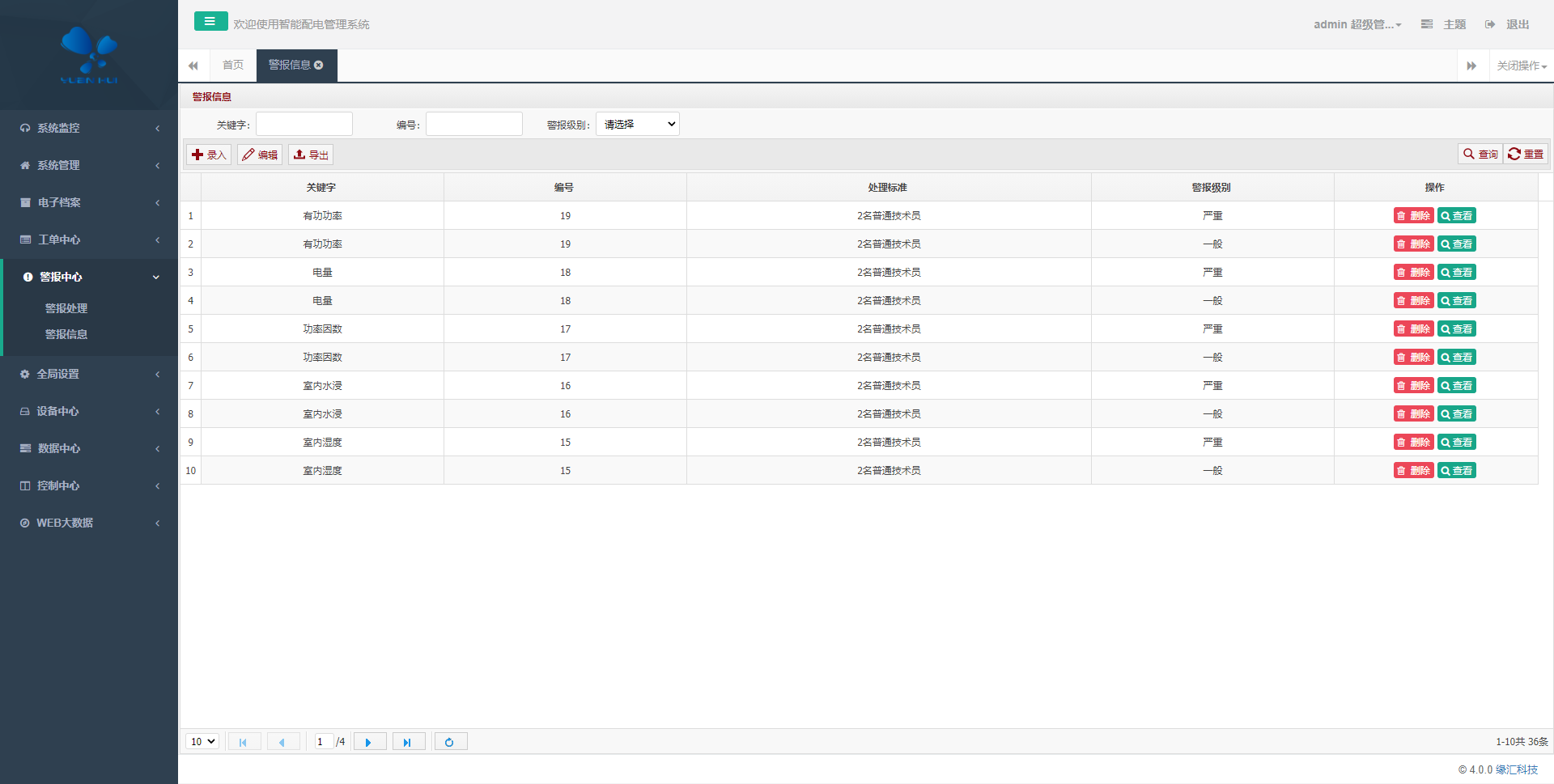
Task: View details of row 5 功率因数
Action: tap(1456, 329)
